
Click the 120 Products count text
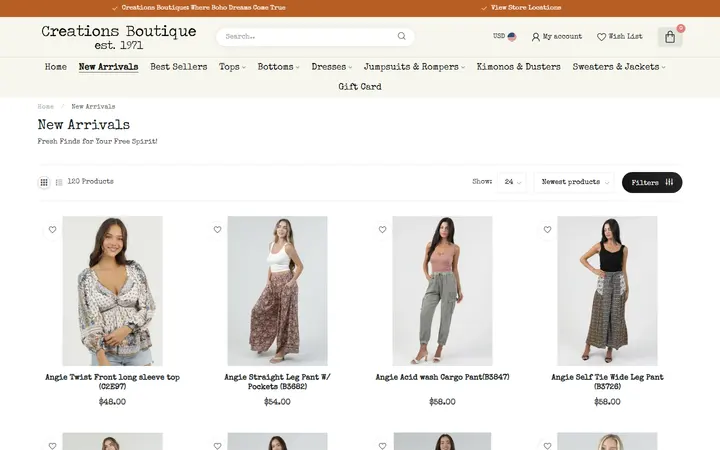click(90, 181)
